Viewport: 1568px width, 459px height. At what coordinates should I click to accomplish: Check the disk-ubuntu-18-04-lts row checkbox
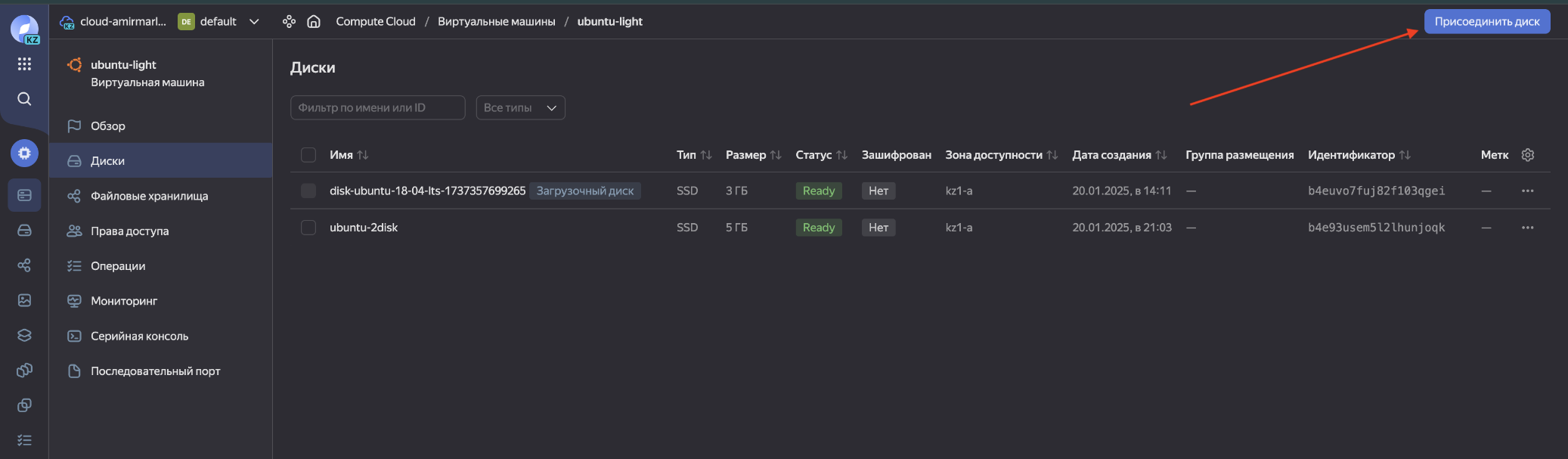(x=308, y=191)
